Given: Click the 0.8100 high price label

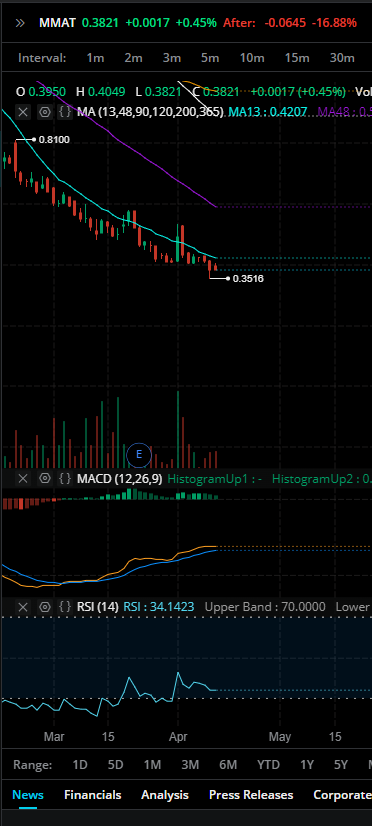Looking at the screenshot, I should 54,140.
